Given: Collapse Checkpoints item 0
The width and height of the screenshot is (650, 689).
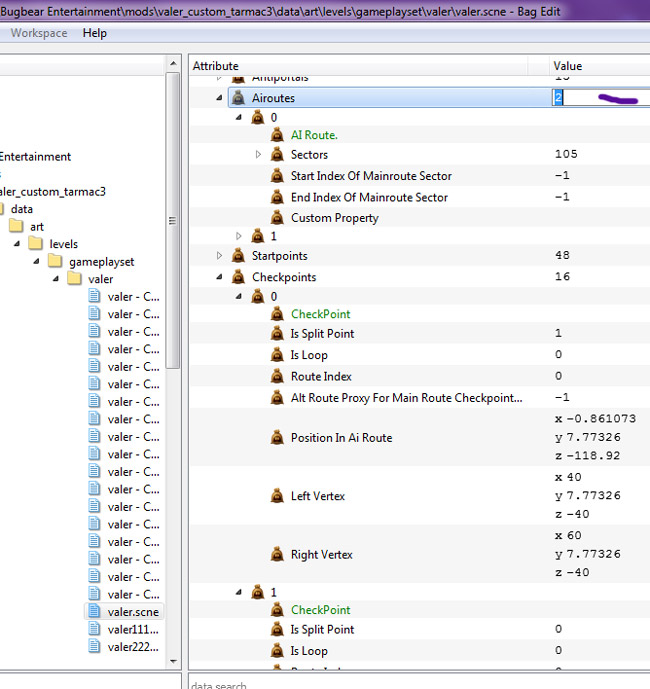Looking at the screenshot, I should (x=239, y=297).
